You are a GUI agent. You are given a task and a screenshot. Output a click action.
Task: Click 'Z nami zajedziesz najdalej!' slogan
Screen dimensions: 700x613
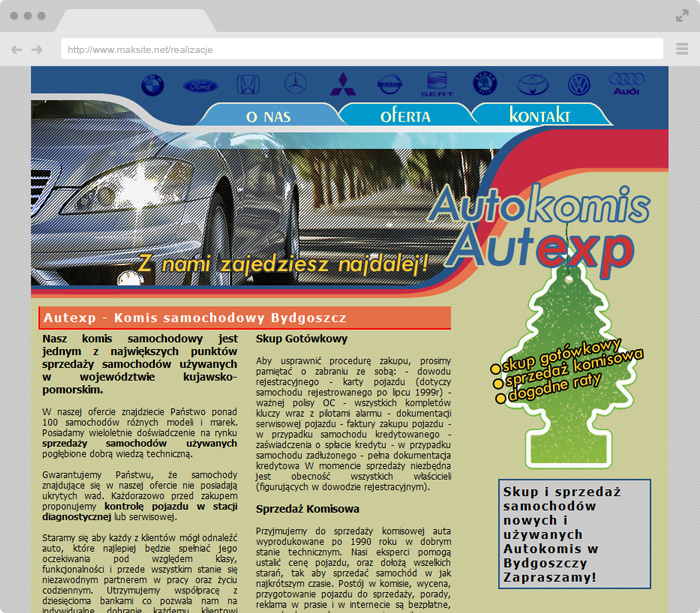point(283,264)
